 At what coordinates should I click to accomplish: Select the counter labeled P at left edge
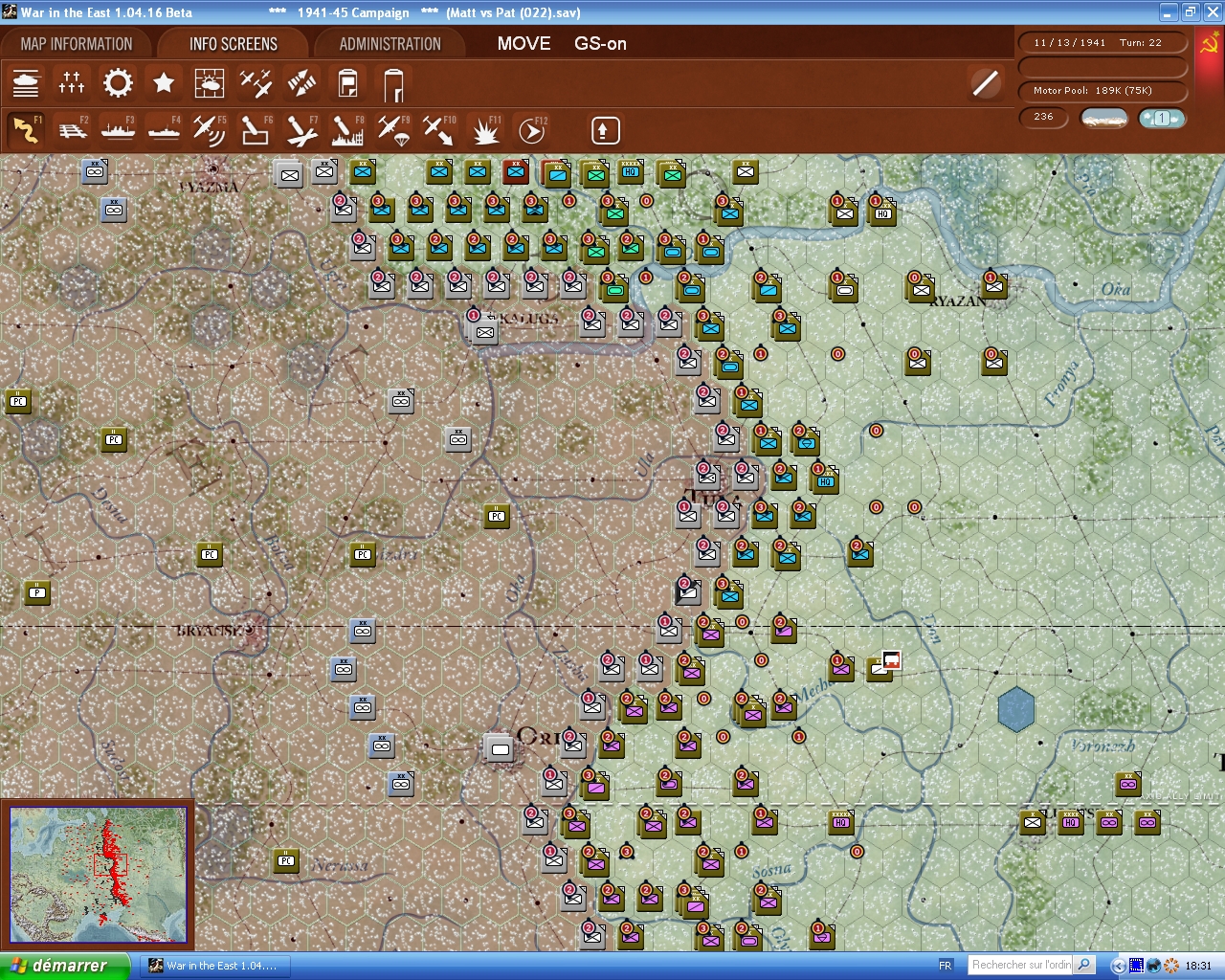pyautogui.click(x=37, y=592)
